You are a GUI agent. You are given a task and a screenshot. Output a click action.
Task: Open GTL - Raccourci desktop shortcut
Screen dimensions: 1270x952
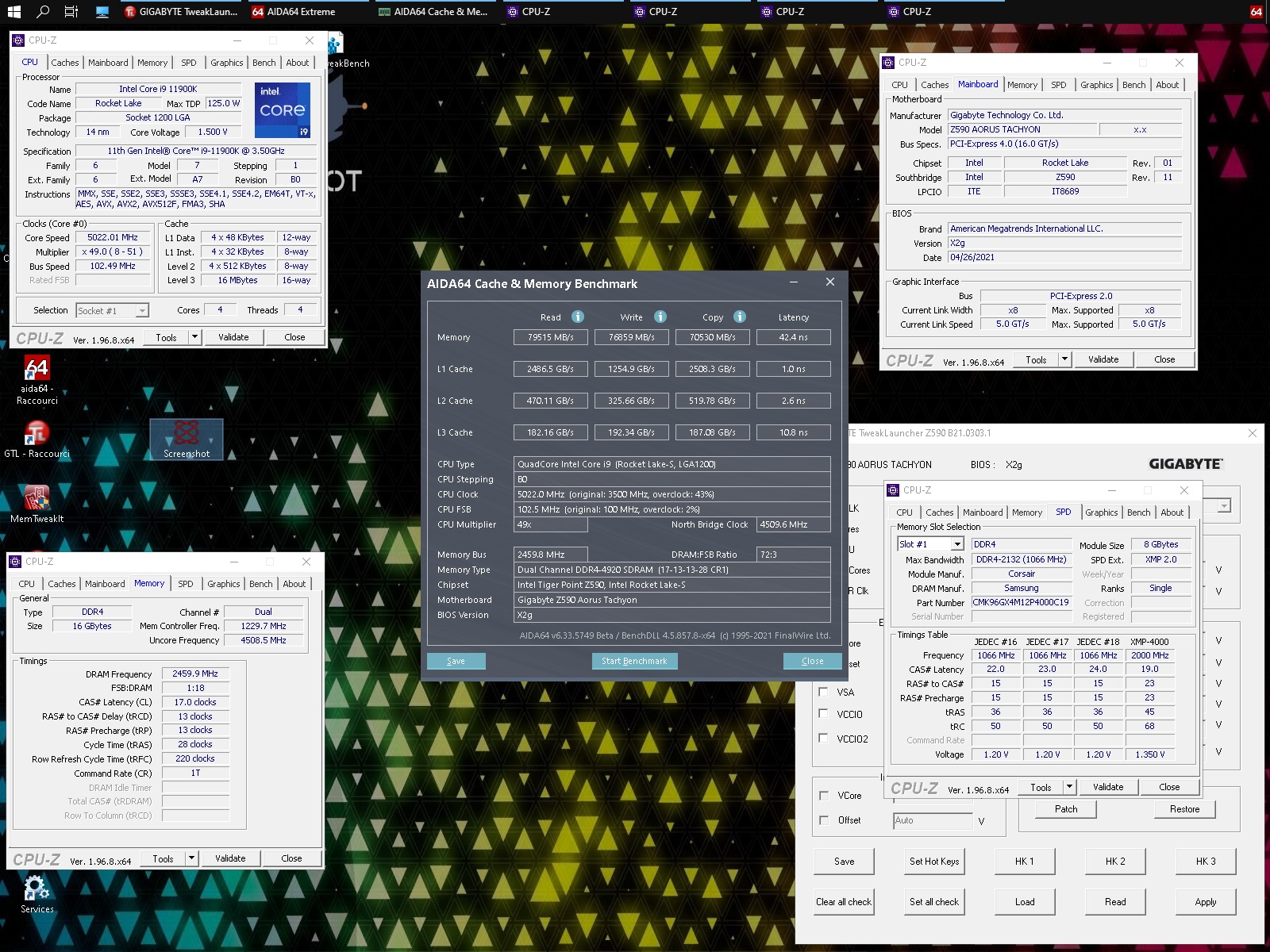tap(37, 440)
